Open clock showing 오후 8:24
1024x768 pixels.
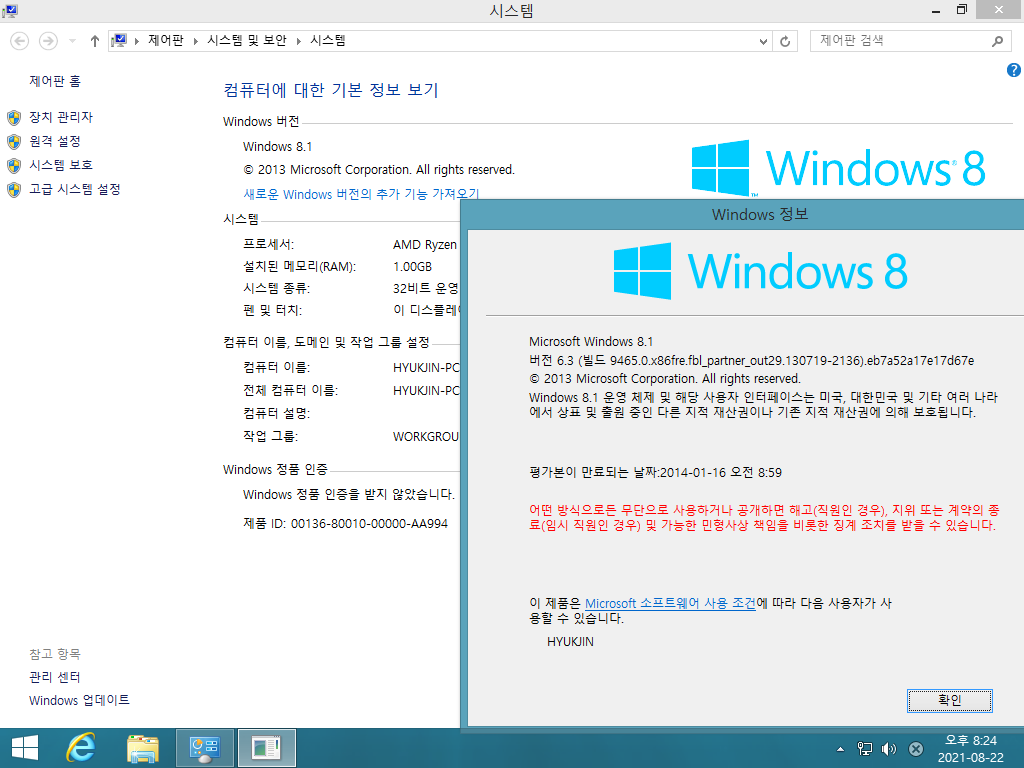970,749
